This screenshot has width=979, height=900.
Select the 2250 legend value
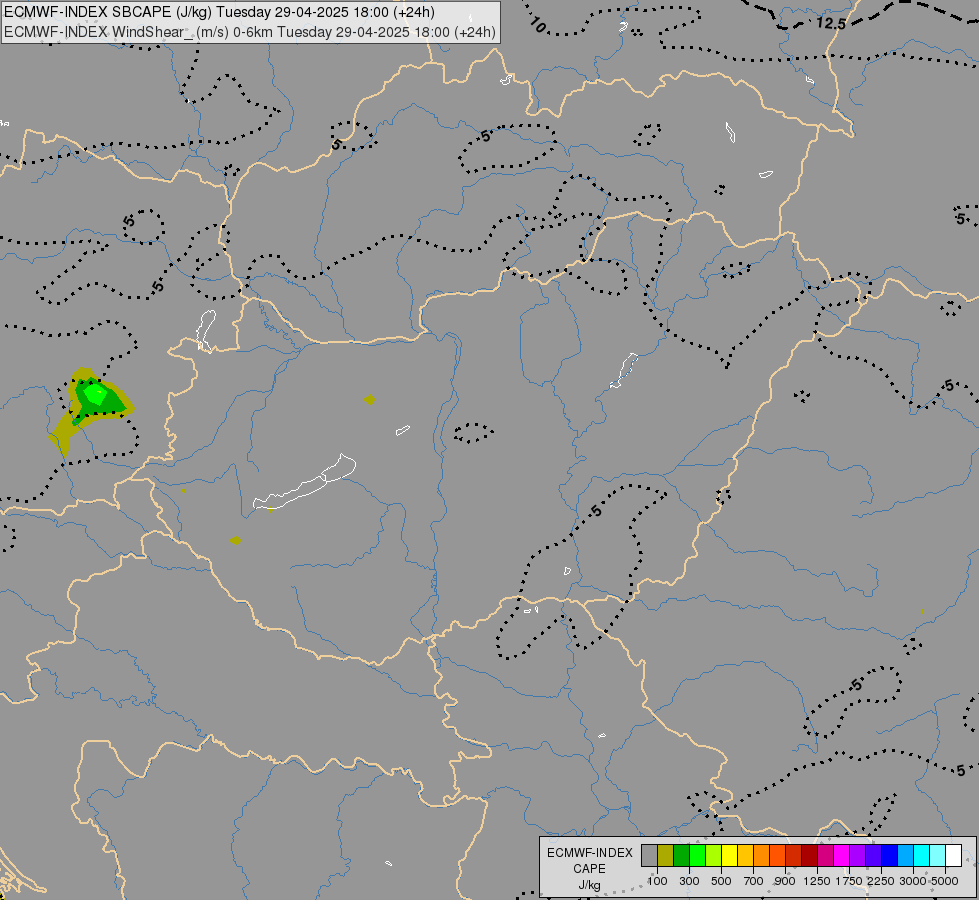point(880,881)
